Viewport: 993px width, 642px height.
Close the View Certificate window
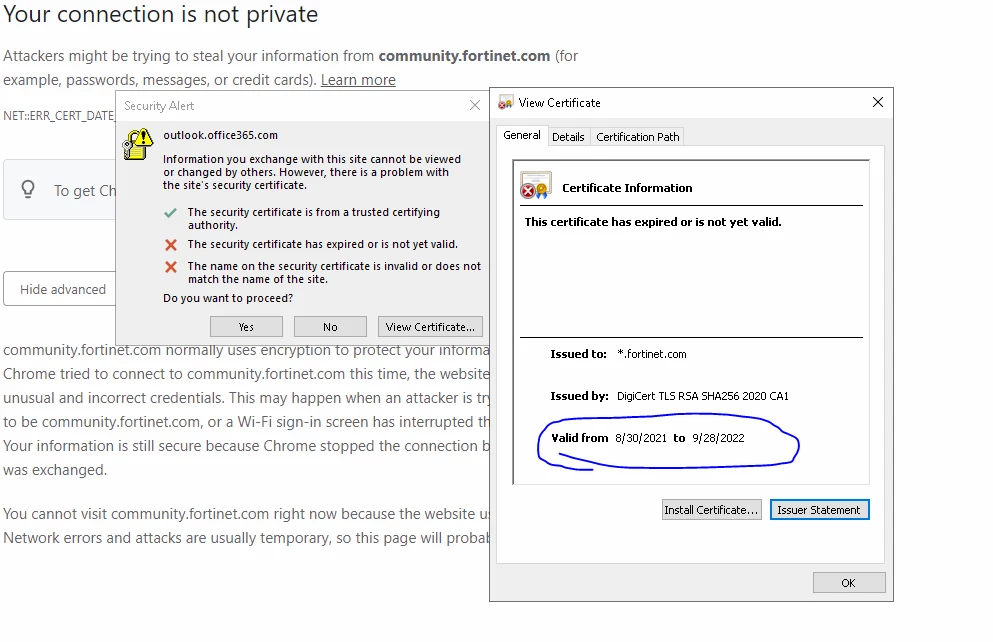click(878, 102)
